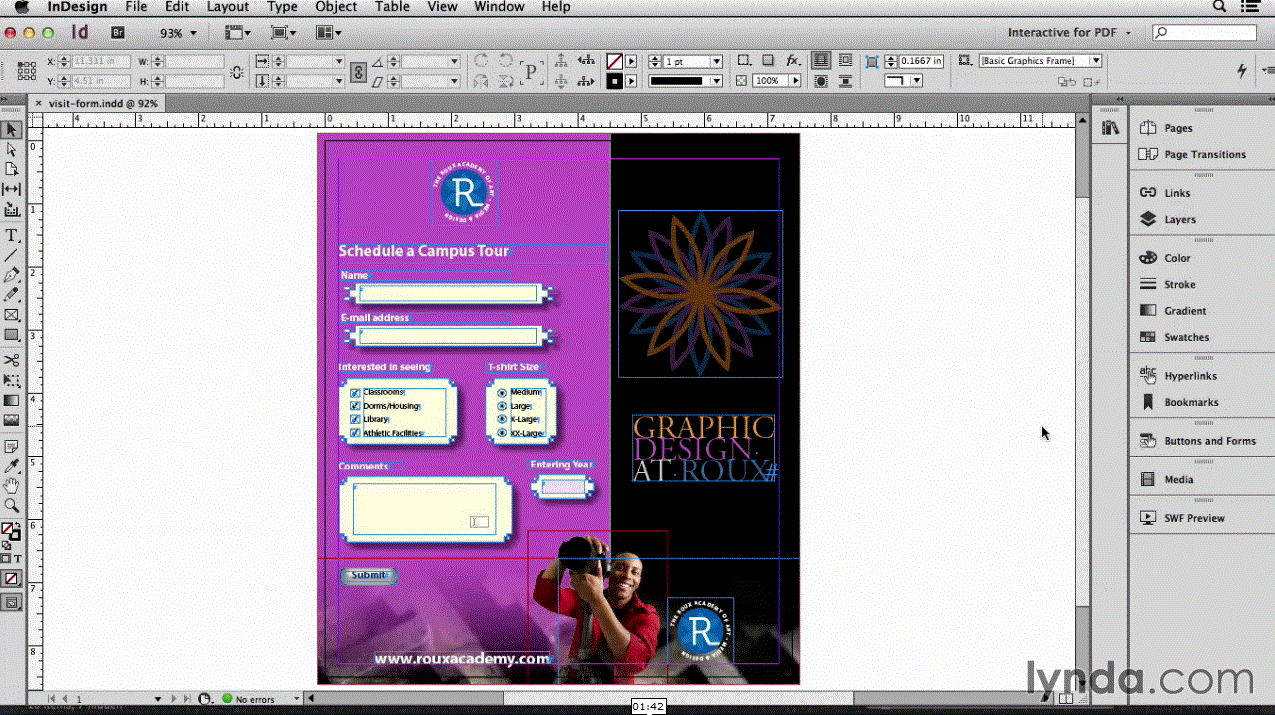
Task: Click the Submit button on the form
Action: (x=368, y=575)
